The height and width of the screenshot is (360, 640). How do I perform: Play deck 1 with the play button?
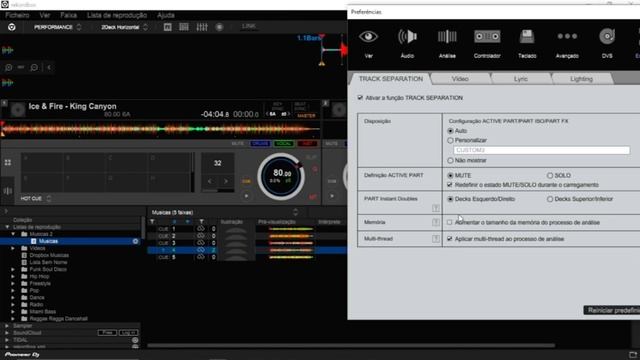(x=247, y=196)
